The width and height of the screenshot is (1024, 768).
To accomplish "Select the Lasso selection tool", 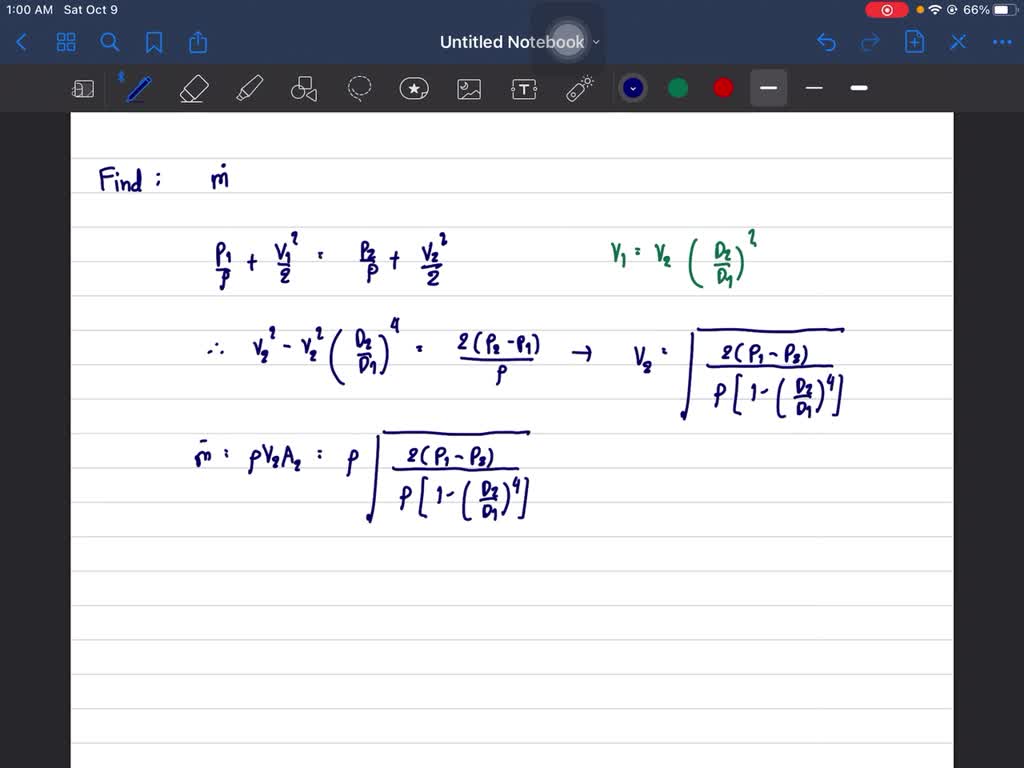I will 359,89.
